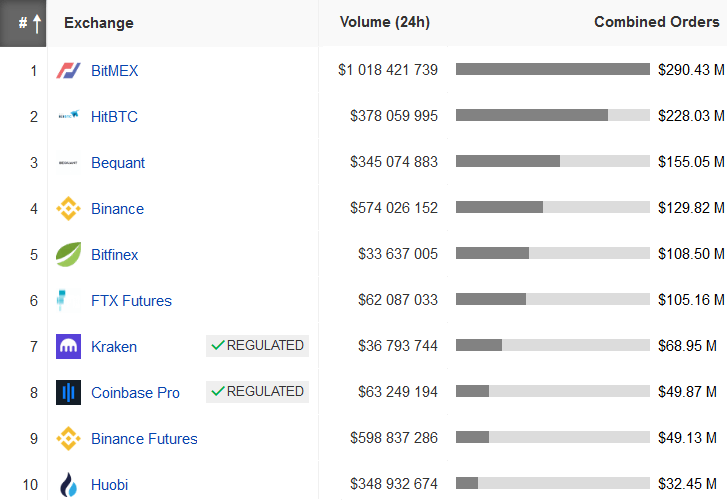
Task: Open the HitBTC exchange link
Action: tap(114, 116)
